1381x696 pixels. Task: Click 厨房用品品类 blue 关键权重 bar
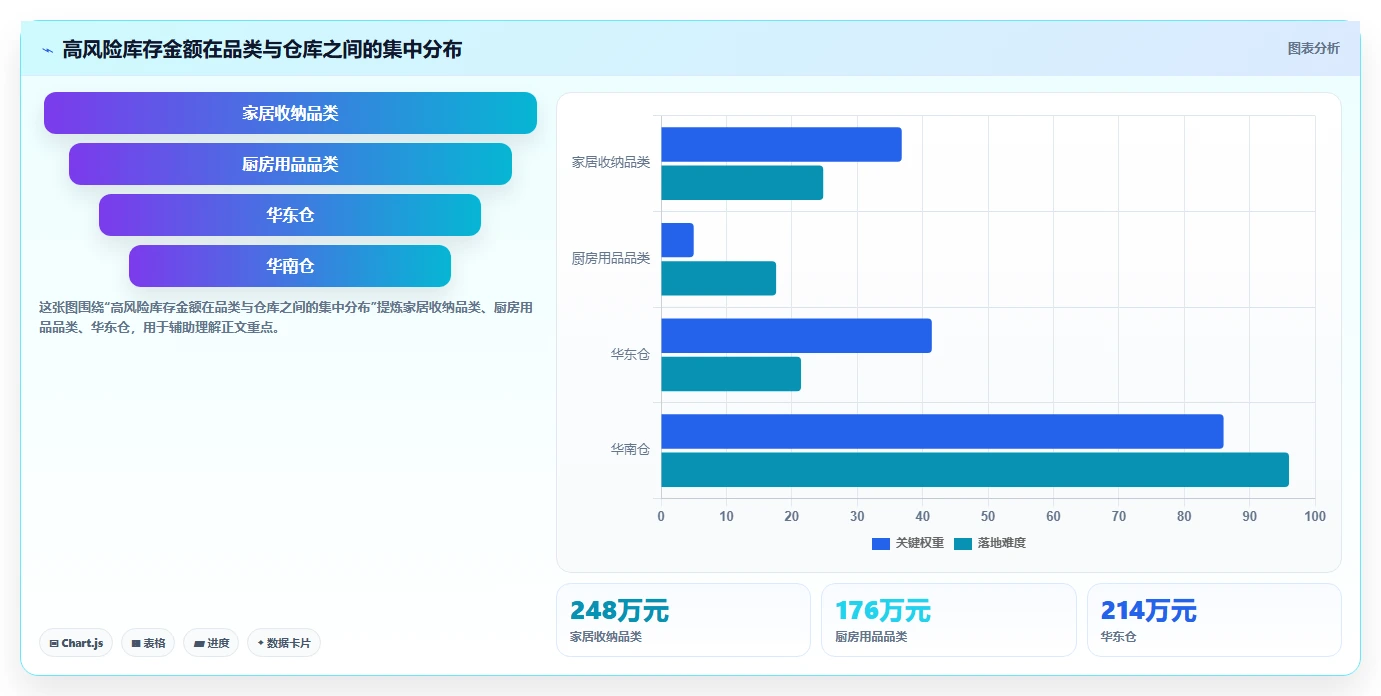click(677, 240)
